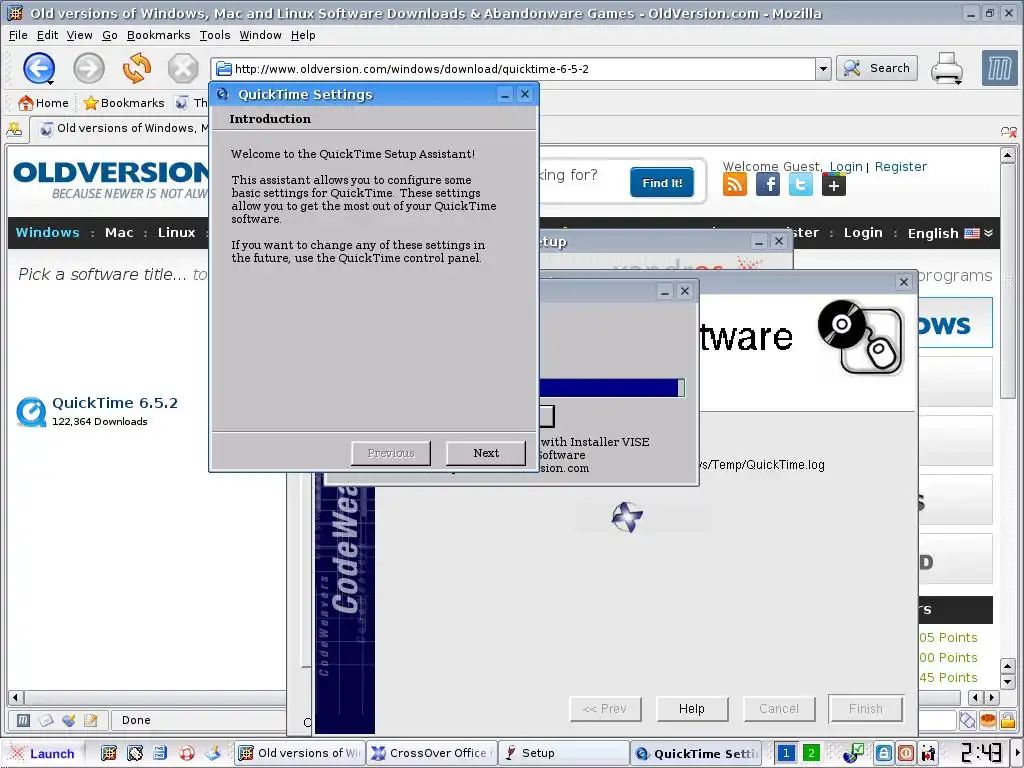The width and height of the screenshot is (1024, 768).
Task: Open a new tab with the tab bar icon
Action: [x=14, y=129]
